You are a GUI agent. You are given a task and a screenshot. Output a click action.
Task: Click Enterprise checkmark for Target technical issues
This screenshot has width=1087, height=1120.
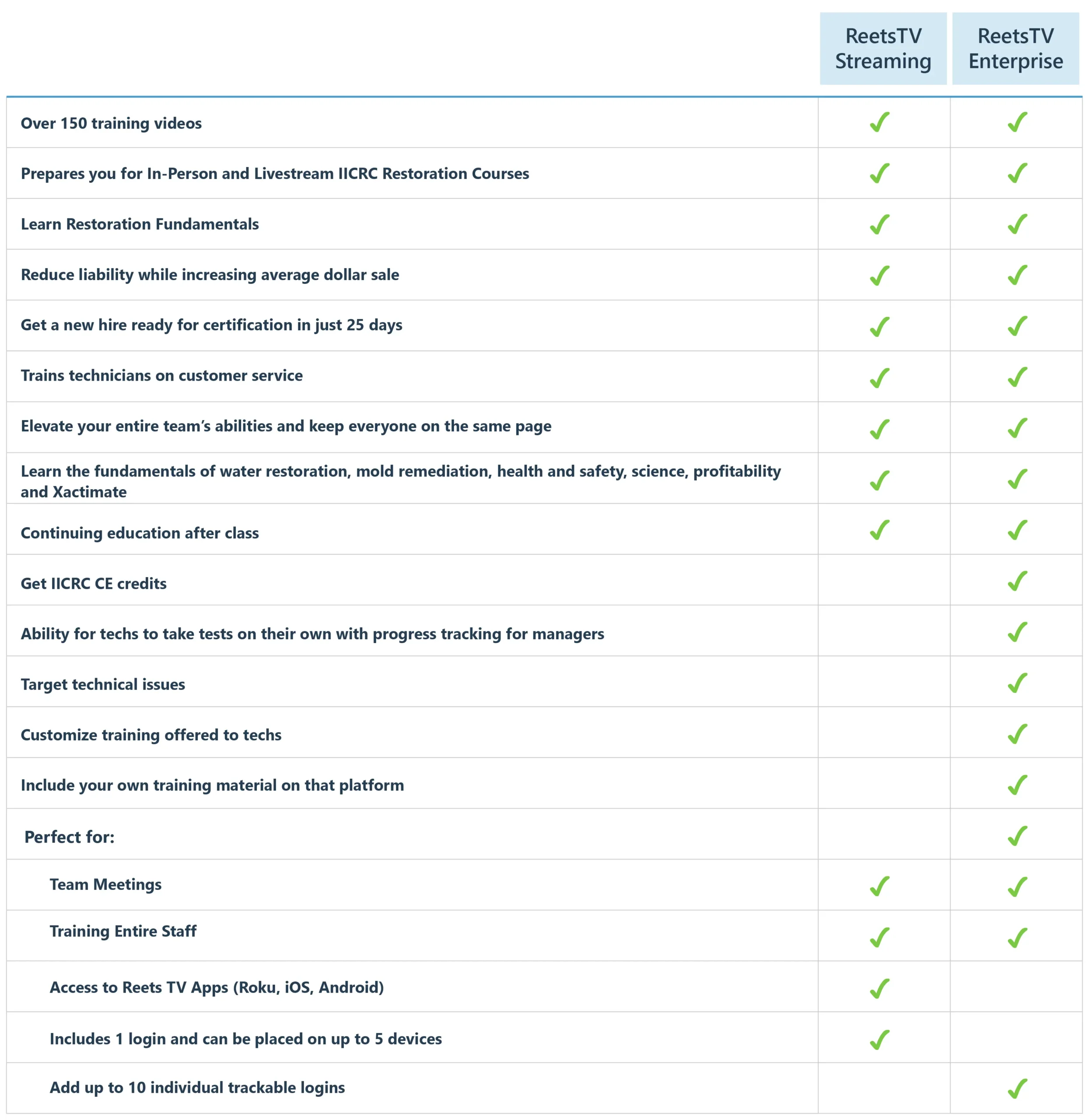coord(1017,683)
